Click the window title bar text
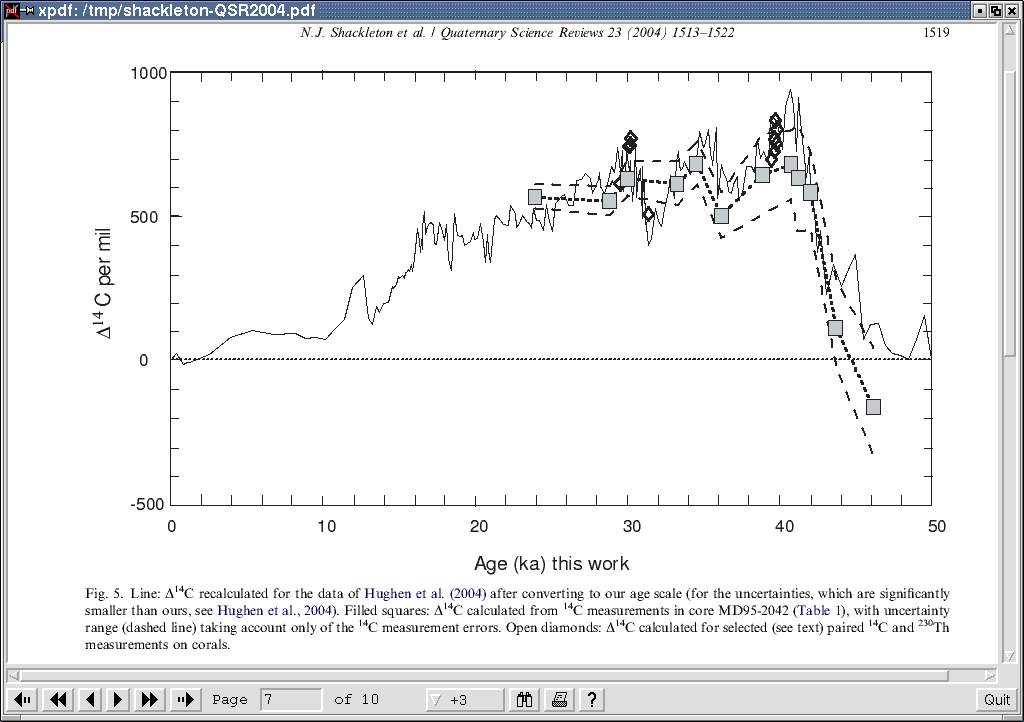The image size is (1024, 722). (176, 10)
